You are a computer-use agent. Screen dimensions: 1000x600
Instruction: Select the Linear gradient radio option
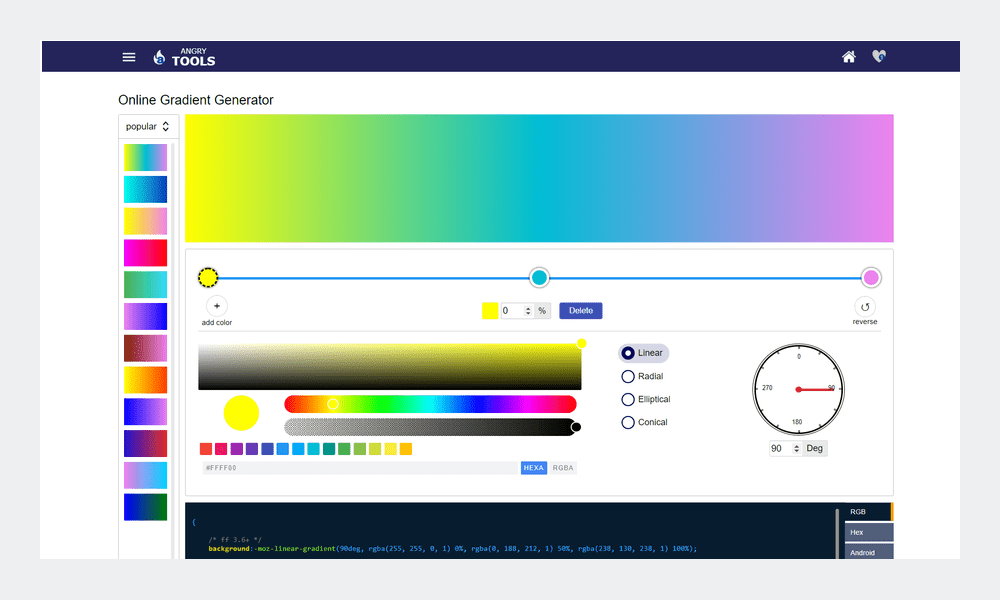pos(628,353)
